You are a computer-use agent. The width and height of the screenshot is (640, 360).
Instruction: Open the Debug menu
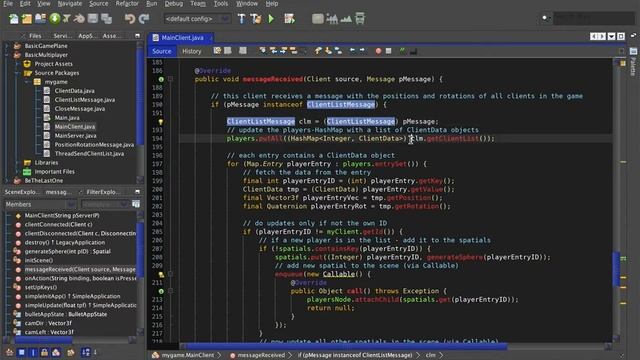[174, 4]
